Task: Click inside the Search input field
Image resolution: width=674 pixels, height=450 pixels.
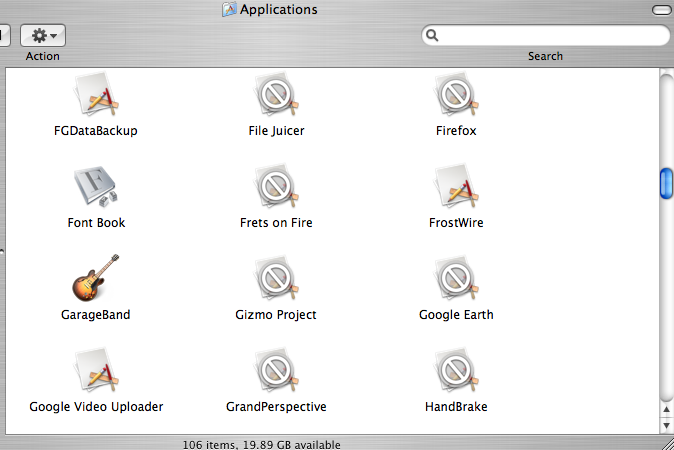Action: (546, 35)
